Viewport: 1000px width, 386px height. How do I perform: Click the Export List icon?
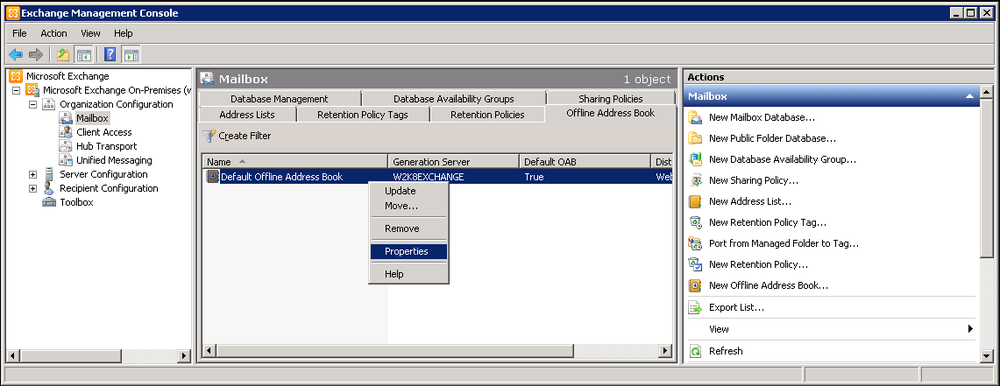tap(696, 308)
